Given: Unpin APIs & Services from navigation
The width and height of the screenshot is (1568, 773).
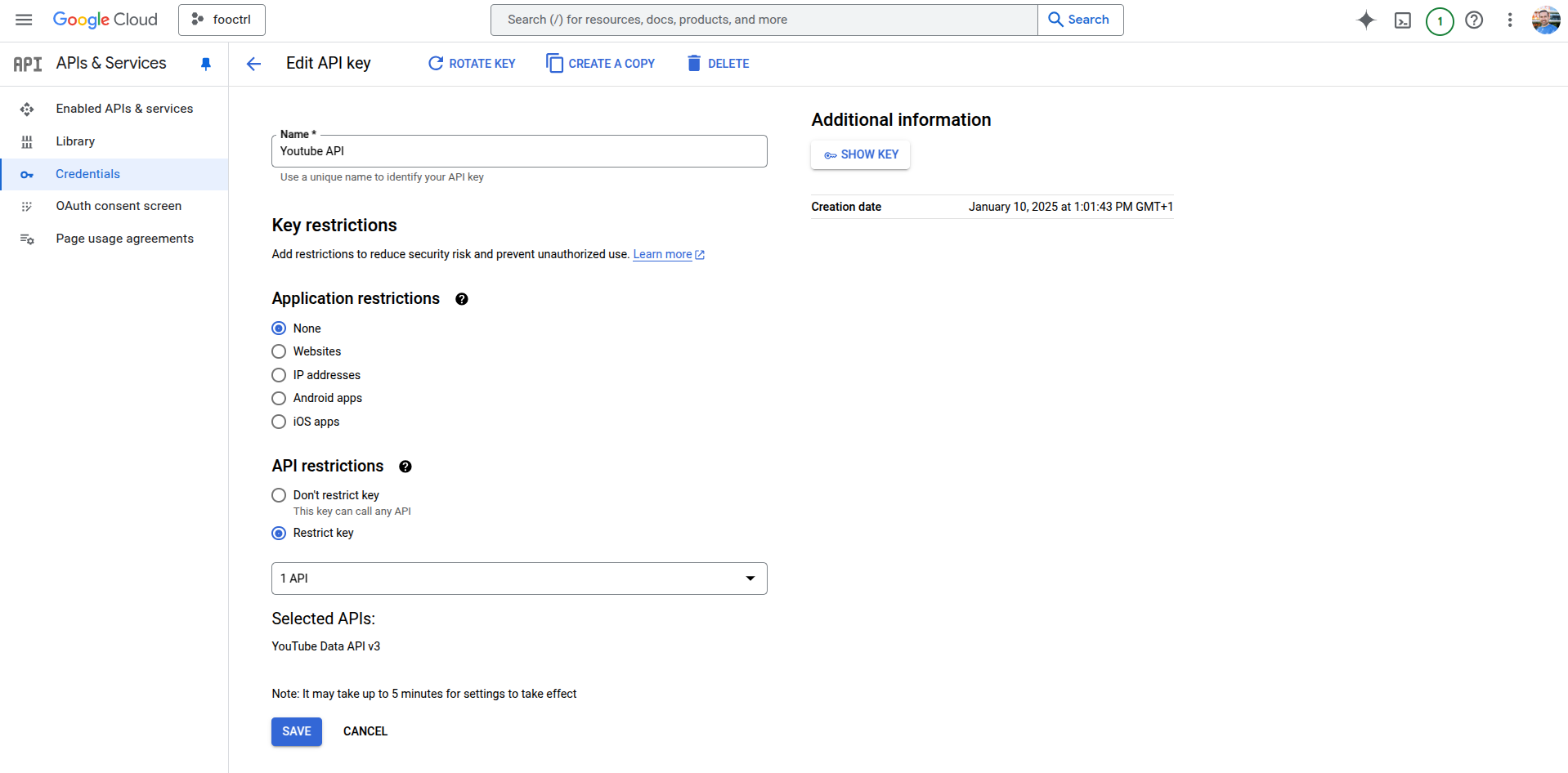Looking at the screenshot, I should 205,63.
